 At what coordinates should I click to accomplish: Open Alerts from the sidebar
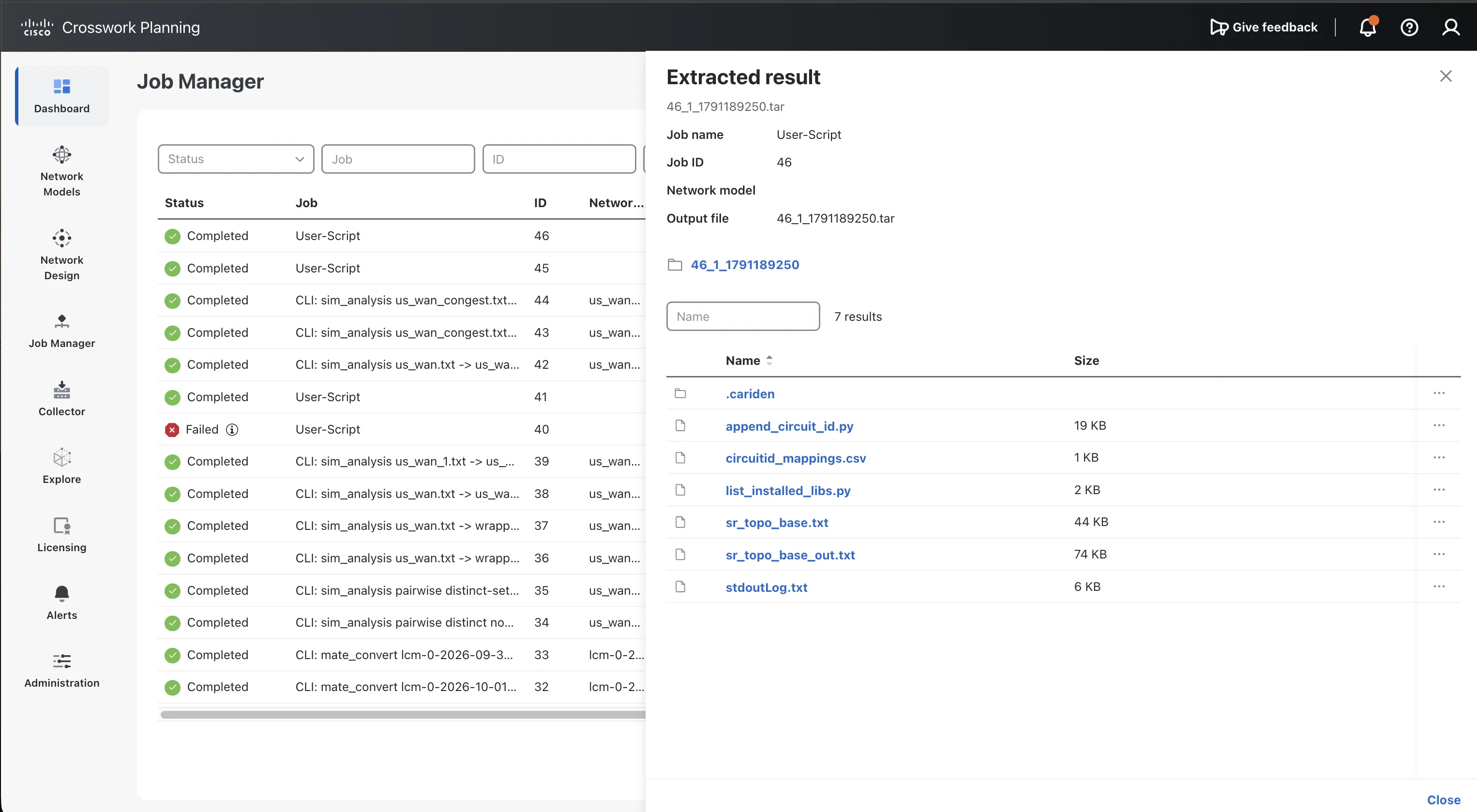coord(62,602)
